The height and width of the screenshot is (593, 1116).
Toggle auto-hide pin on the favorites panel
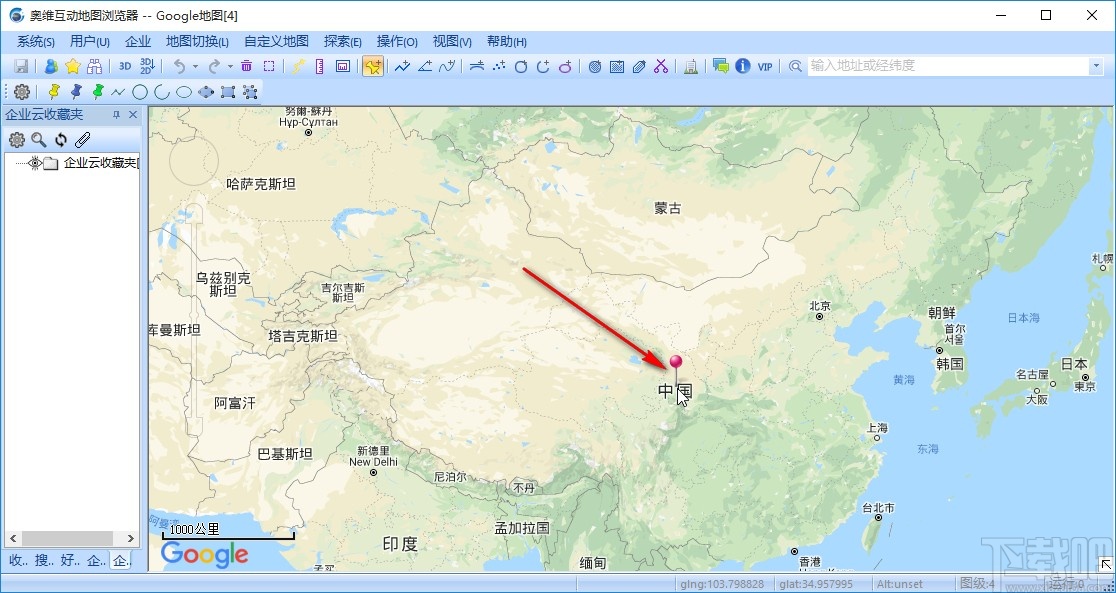[117, 114]
